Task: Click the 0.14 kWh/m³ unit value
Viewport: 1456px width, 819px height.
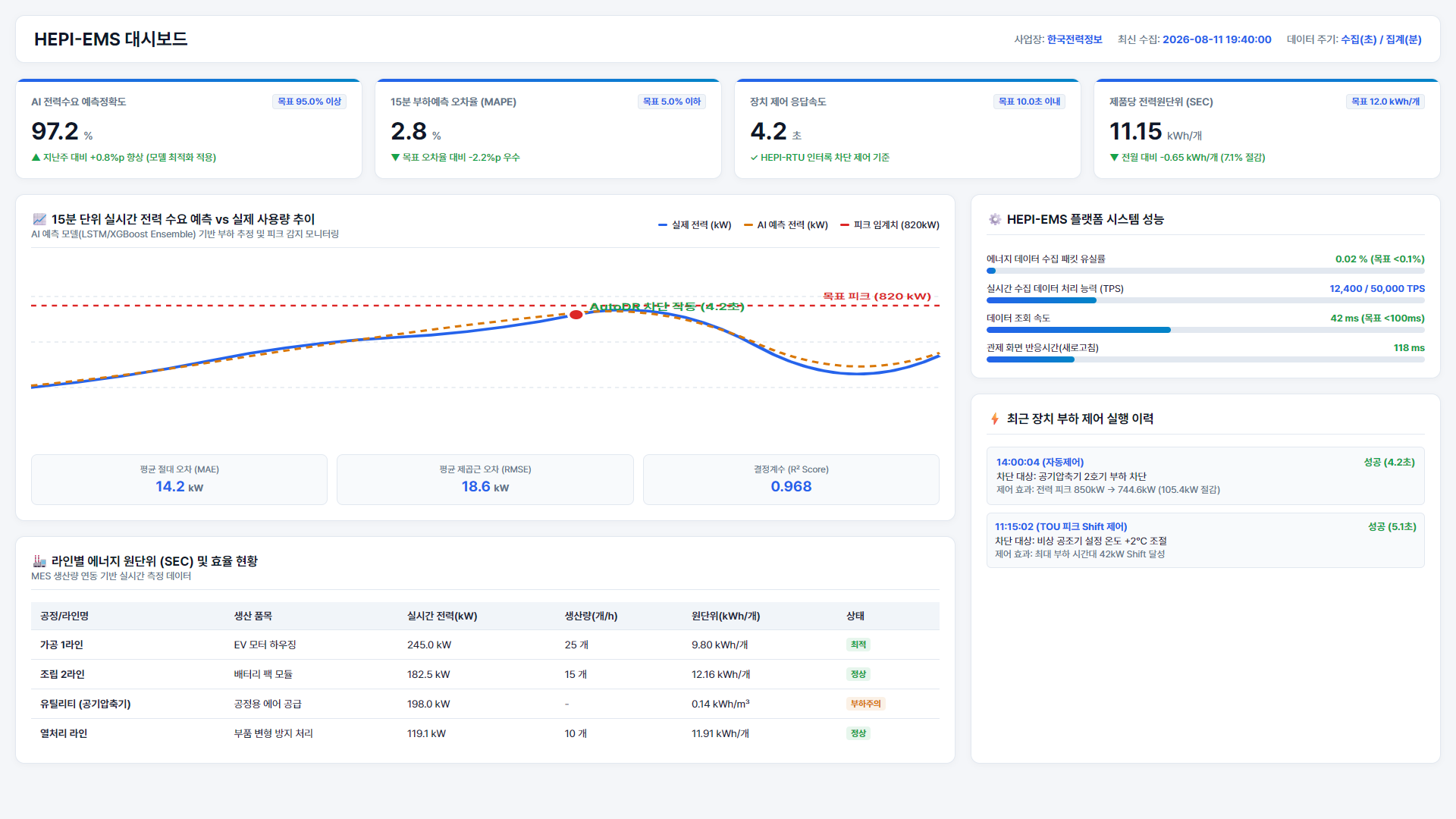Action: click(720, 704)
